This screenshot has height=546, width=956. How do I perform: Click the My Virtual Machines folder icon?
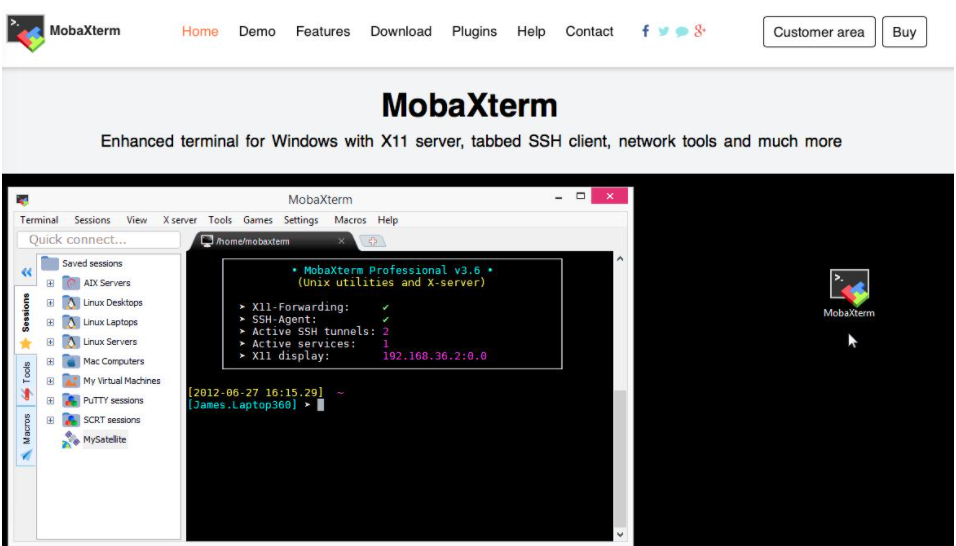tap(71, 380)
